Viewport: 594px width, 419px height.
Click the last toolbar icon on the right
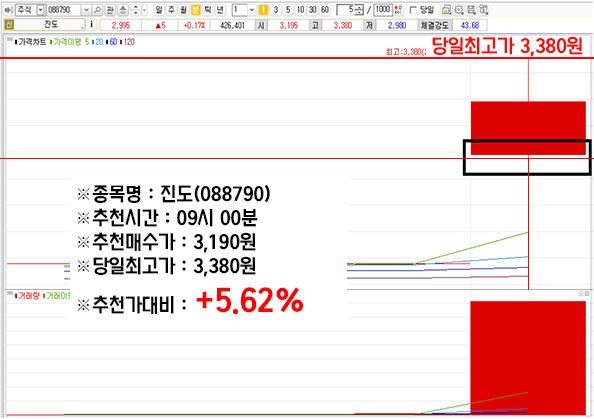pyautogui.click(x=483, y=10)
